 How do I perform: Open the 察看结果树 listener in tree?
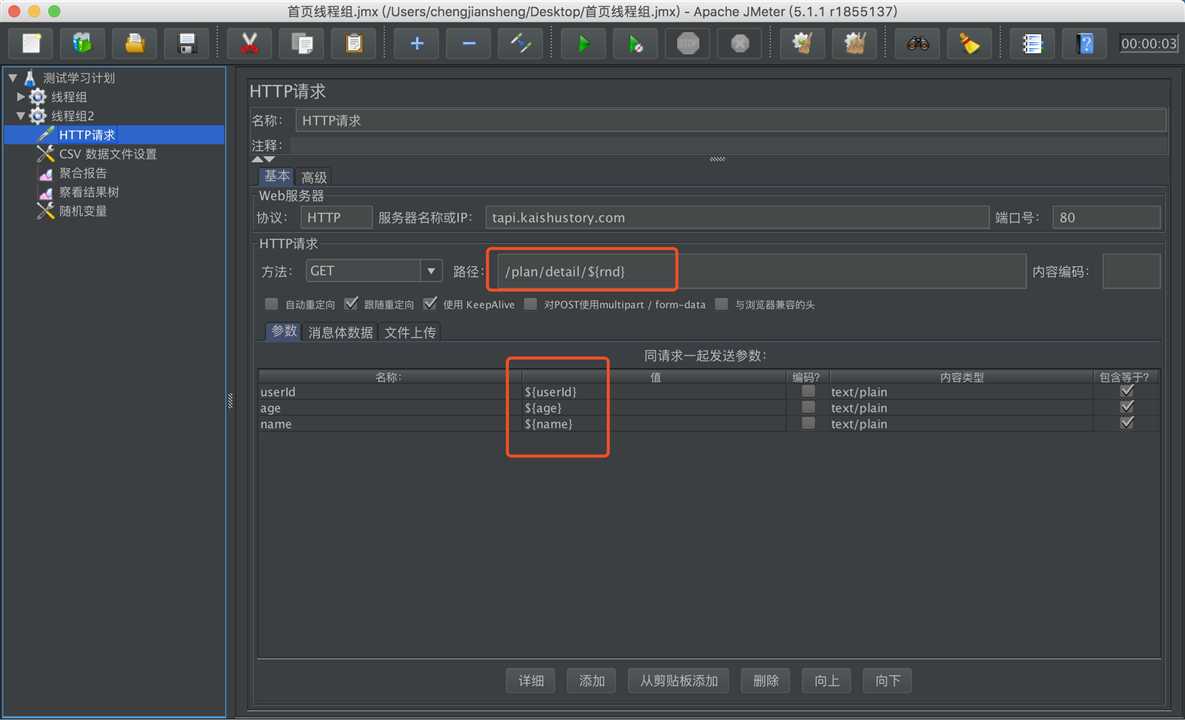click(x=89, y=192)
